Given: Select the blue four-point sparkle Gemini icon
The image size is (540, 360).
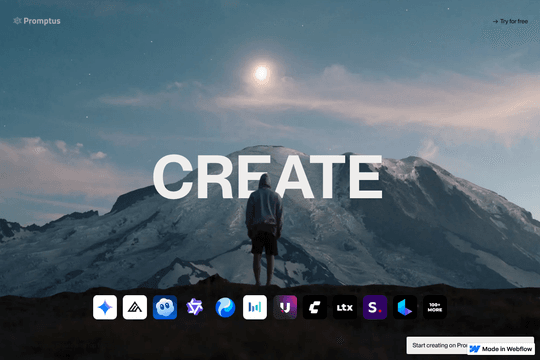Looking at the screenshot, I should click(x=105, y=307).
